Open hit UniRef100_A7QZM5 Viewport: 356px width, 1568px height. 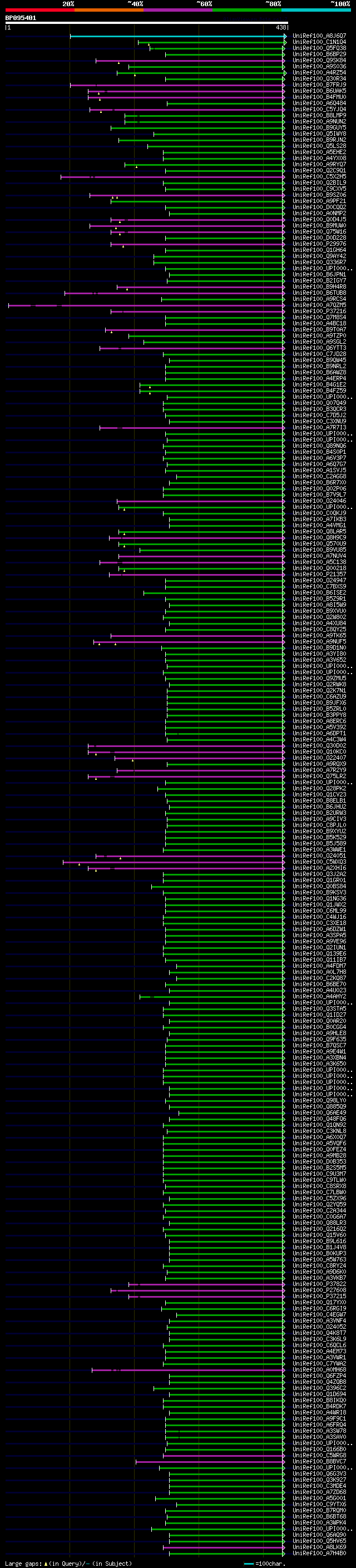pyautogui.click(x=319, y=305)
